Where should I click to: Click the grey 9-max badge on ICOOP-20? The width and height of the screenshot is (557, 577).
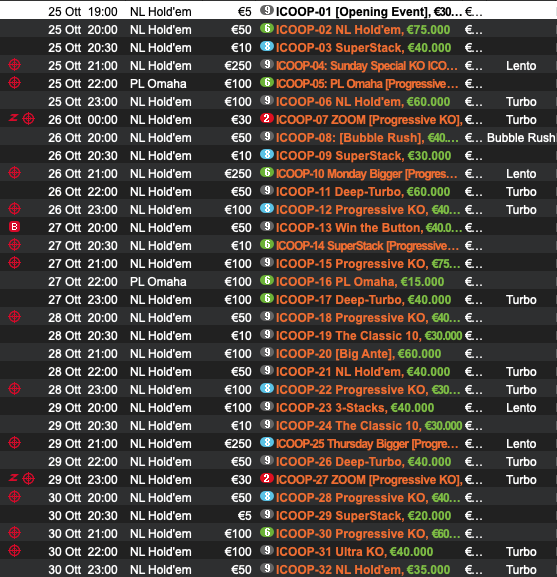pos(267,353)
